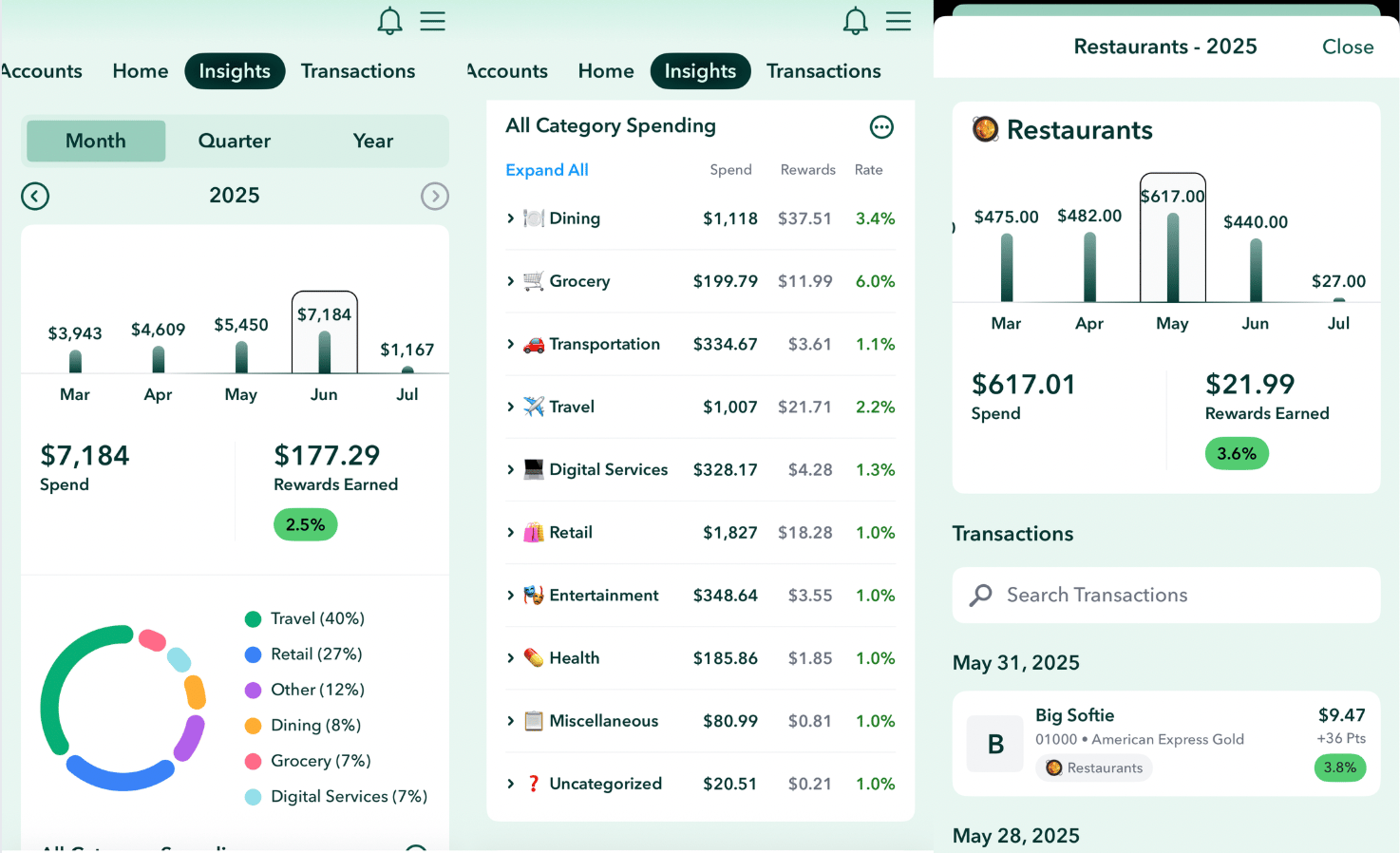Click the Digital Services laptop icon
The width and height of the screenshot is (1400, 853).
(x=534, y=469)
